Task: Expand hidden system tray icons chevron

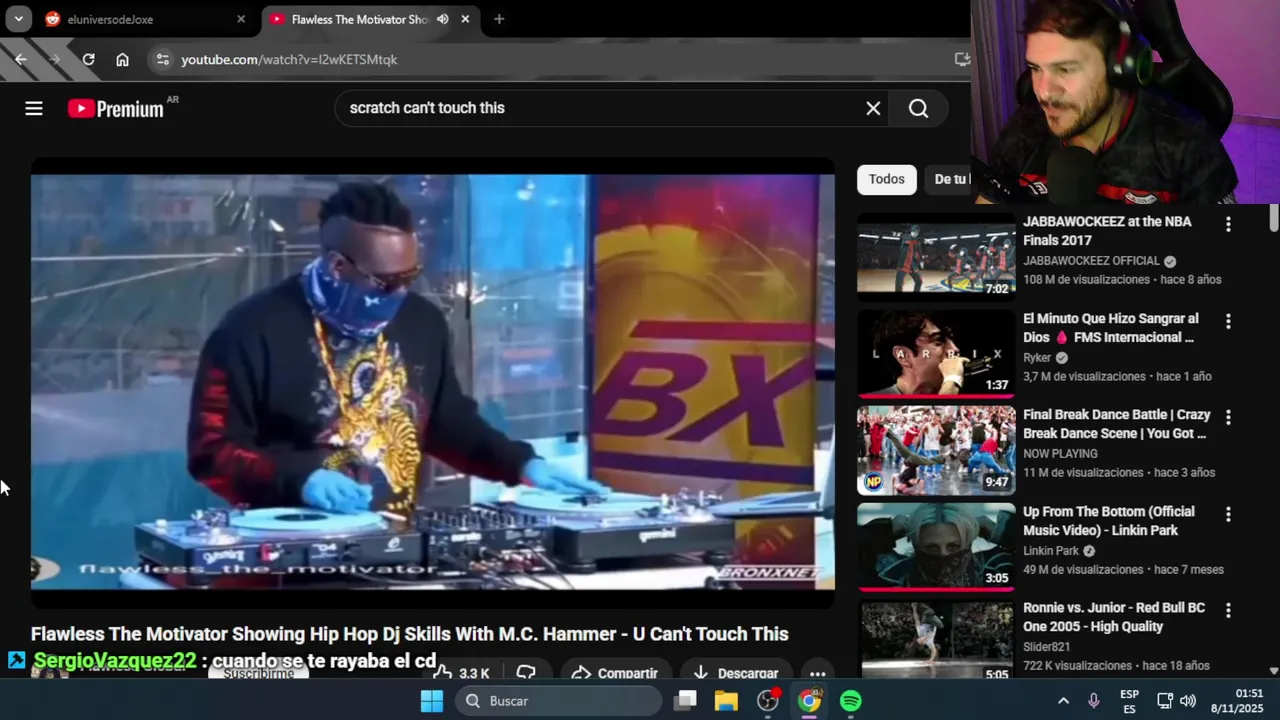Action: pyautogui.click(x=1063, y=701)
